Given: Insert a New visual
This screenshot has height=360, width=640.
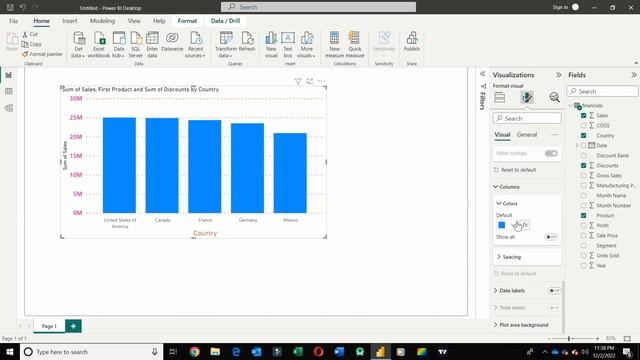Looking at the screenshot, I should (271, 44).
